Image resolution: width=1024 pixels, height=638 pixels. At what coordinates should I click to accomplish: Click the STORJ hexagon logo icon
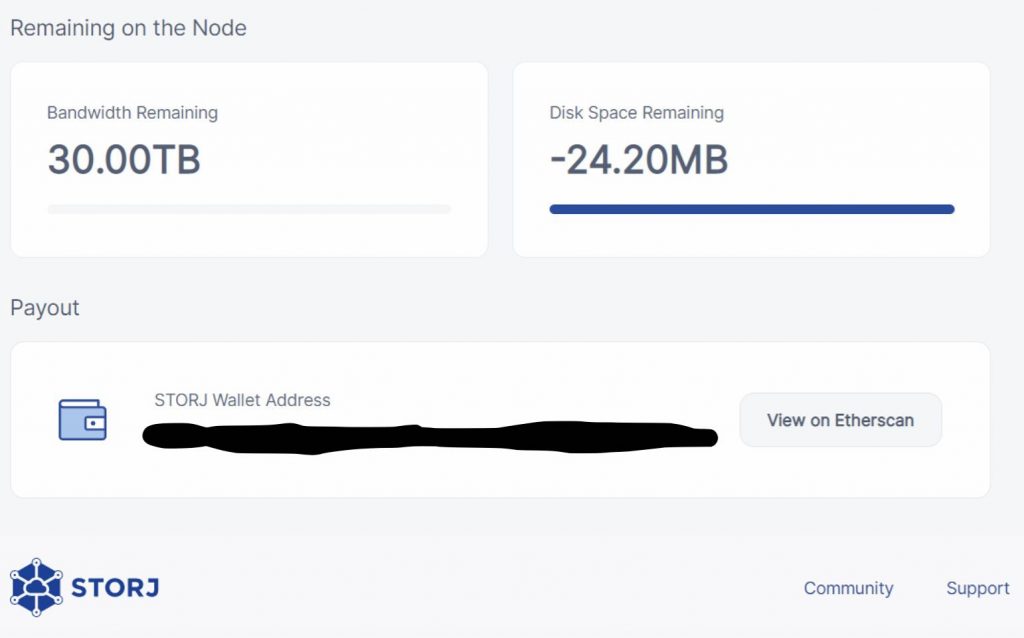(36, 587)
